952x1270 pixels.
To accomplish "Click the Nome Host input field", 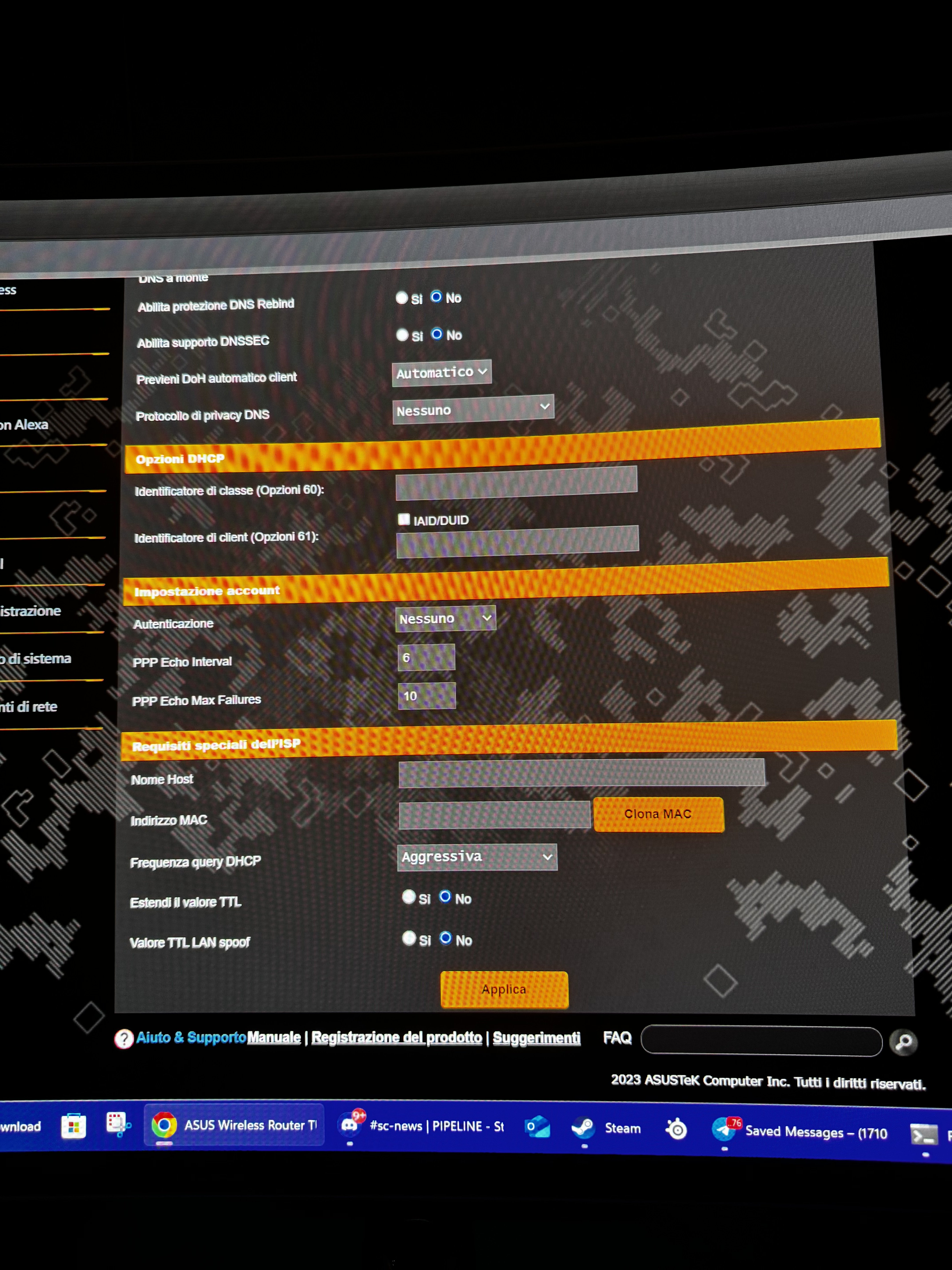I will [x=581, y=773].
